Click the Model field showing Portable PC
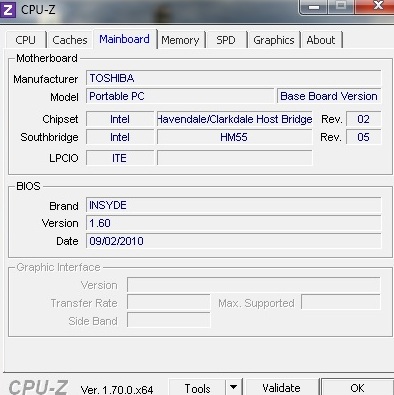This screenshot has height=395, width=394. click(x=180, y=96)
